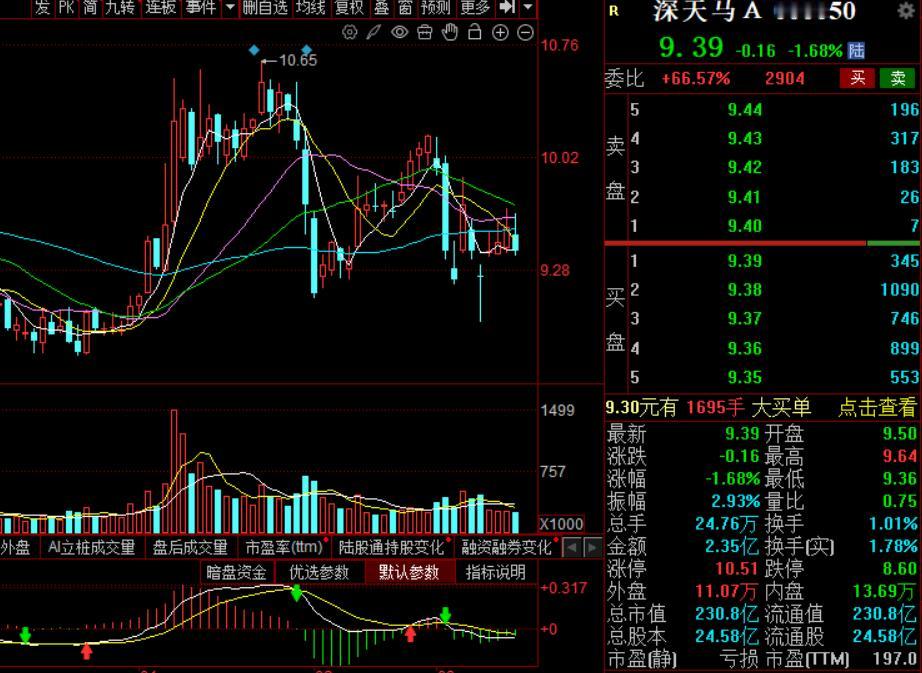Select the drawing pen tool
Screen dimensions: 922x673
pyautogui.click(x=374, y=32)
